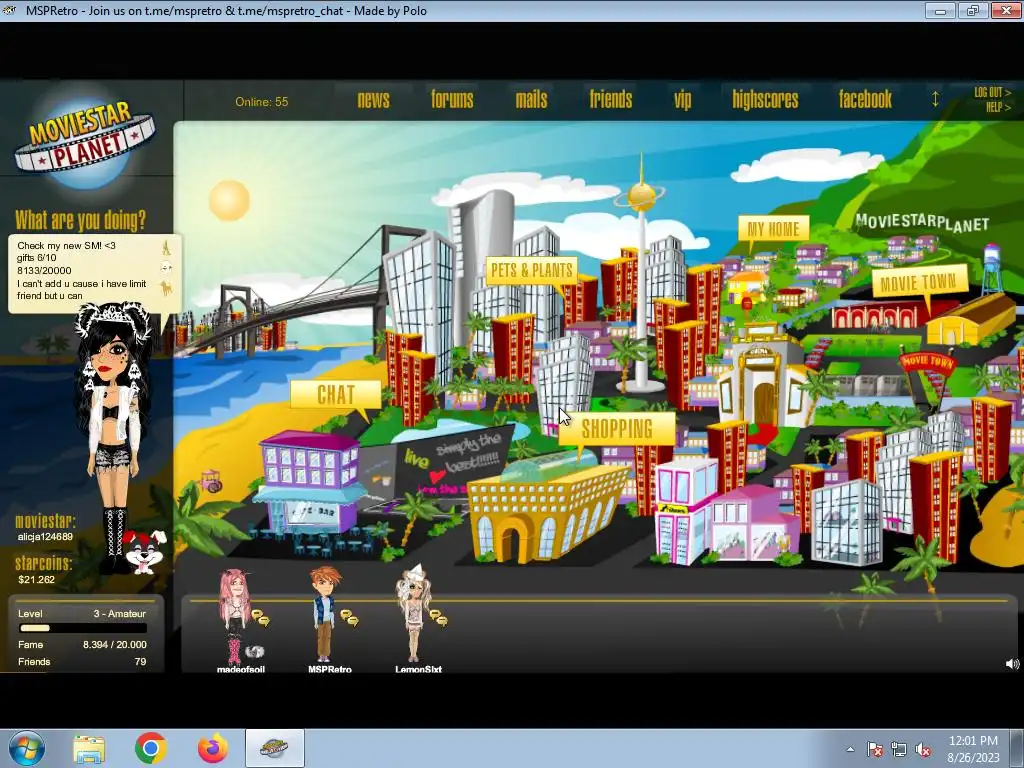
Task: Open the vip page
Action: 682,100
